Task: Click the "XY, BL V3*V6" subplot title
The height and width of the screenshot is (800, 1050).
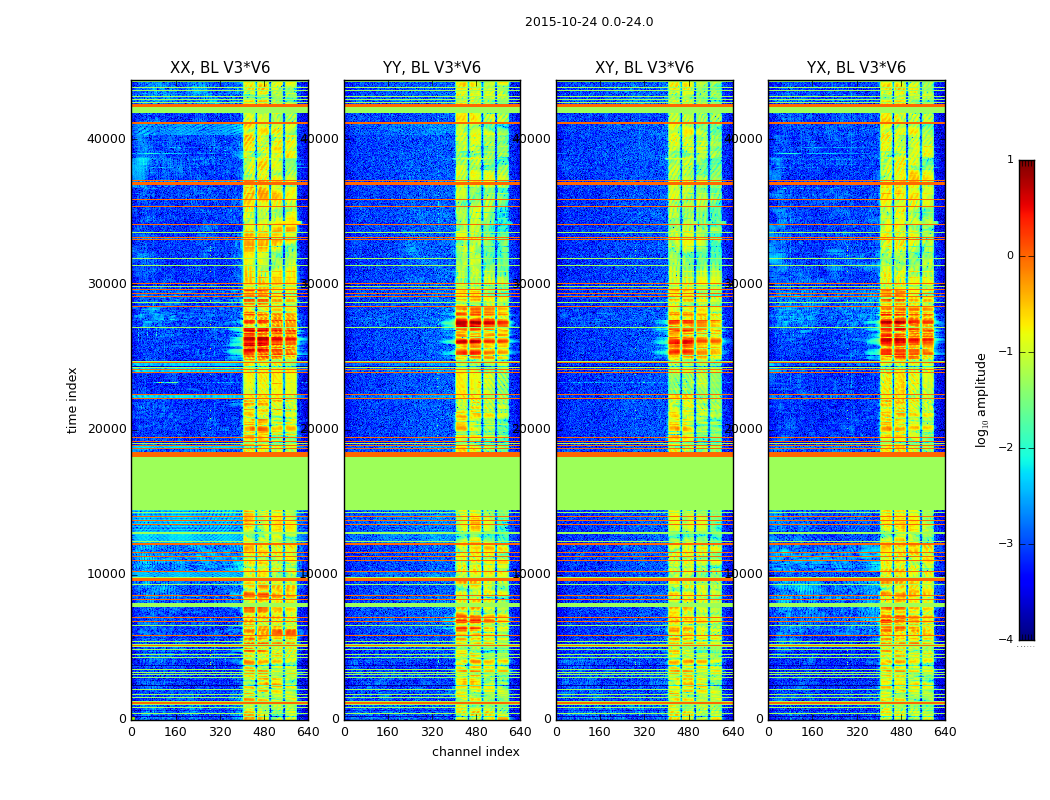Action: coord(644,68)
